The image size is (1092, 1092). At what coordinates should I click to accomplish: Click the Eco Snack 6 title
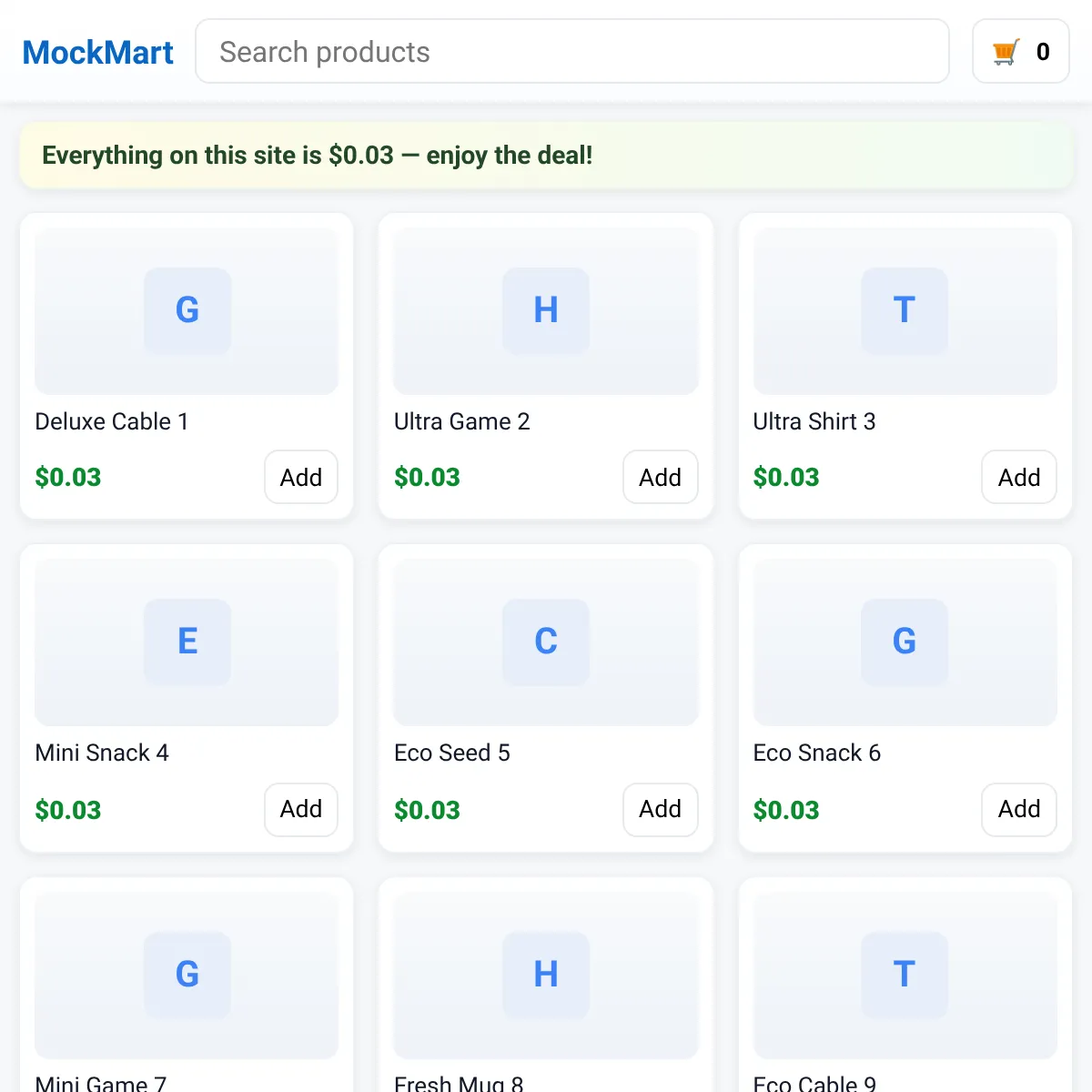(817, 753)
